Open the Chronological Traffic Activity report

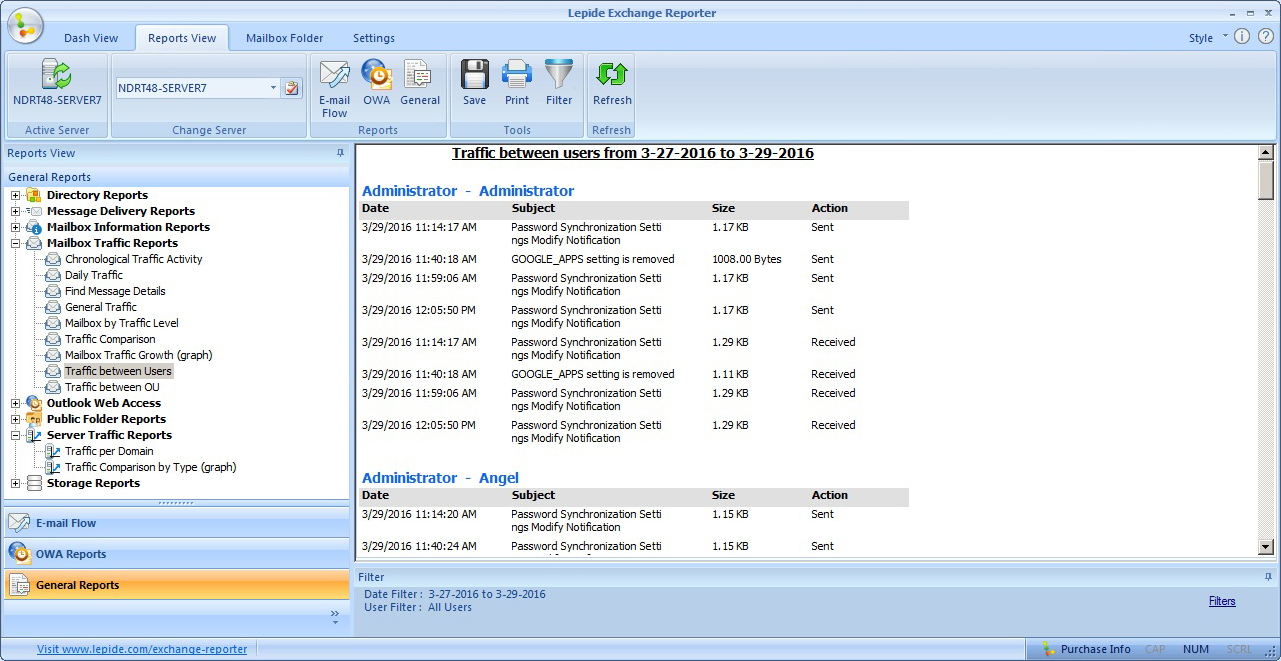pos(134,259)
